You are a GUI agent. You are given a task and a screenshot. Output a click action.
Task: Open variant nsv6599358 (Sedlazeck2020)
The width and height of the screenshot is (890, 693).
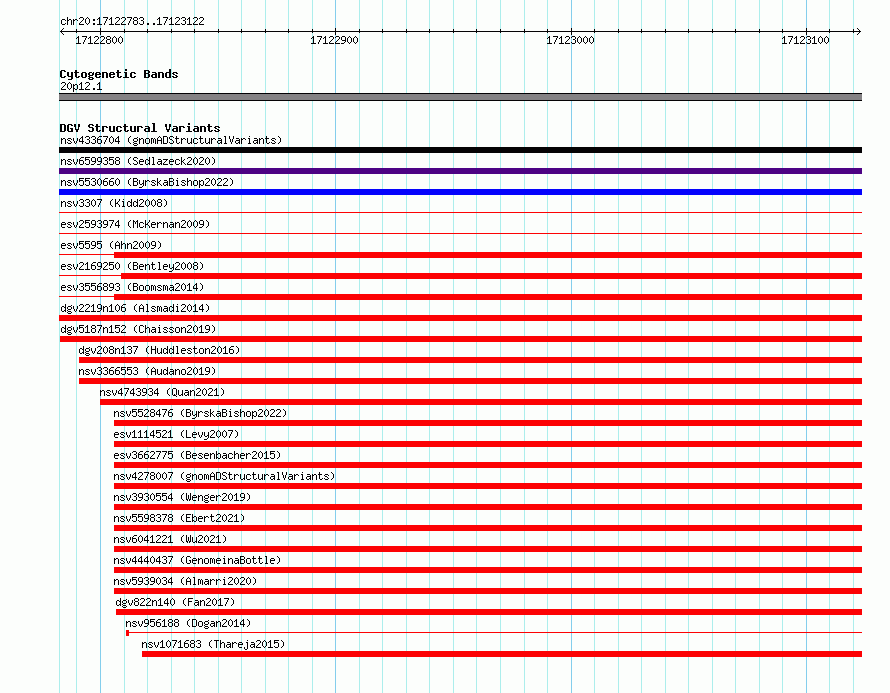pos(138,161)
